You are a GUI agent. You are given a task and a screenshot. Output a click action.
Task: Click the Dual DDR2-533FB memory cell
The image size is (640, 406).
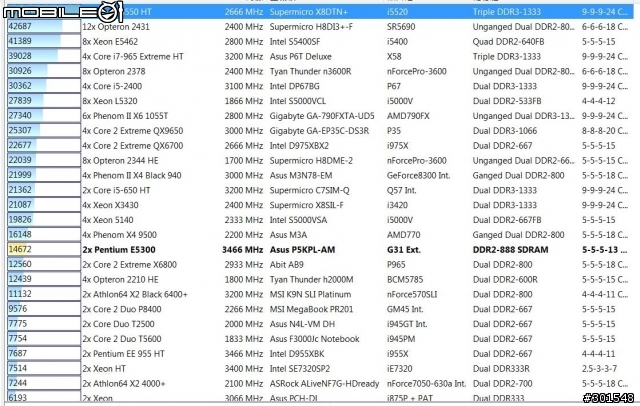[x=507, y=101]
